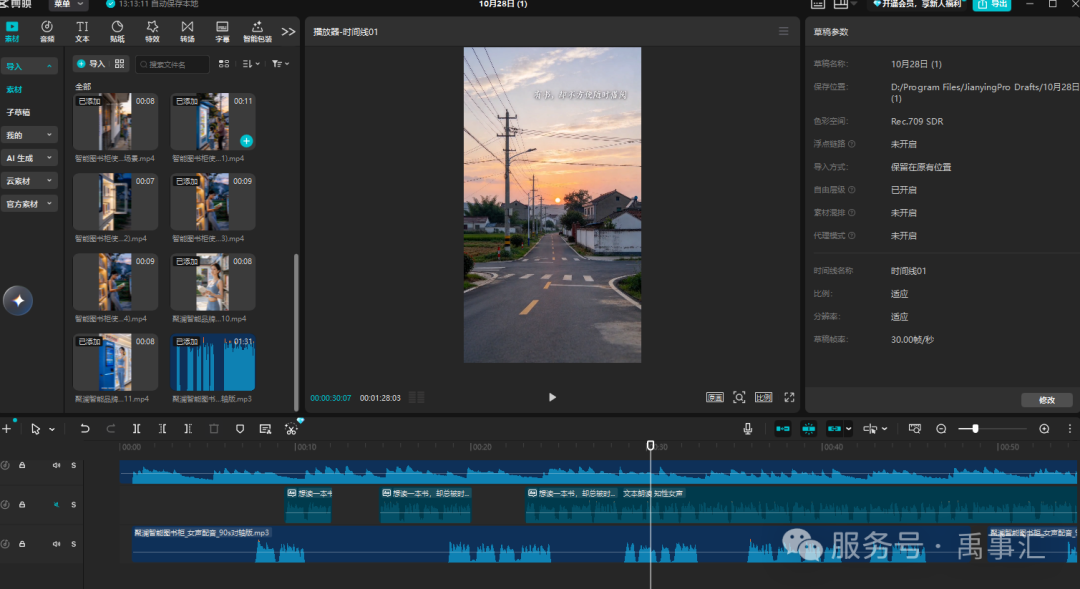Click the focus frame icon below preview

point(739,397)
